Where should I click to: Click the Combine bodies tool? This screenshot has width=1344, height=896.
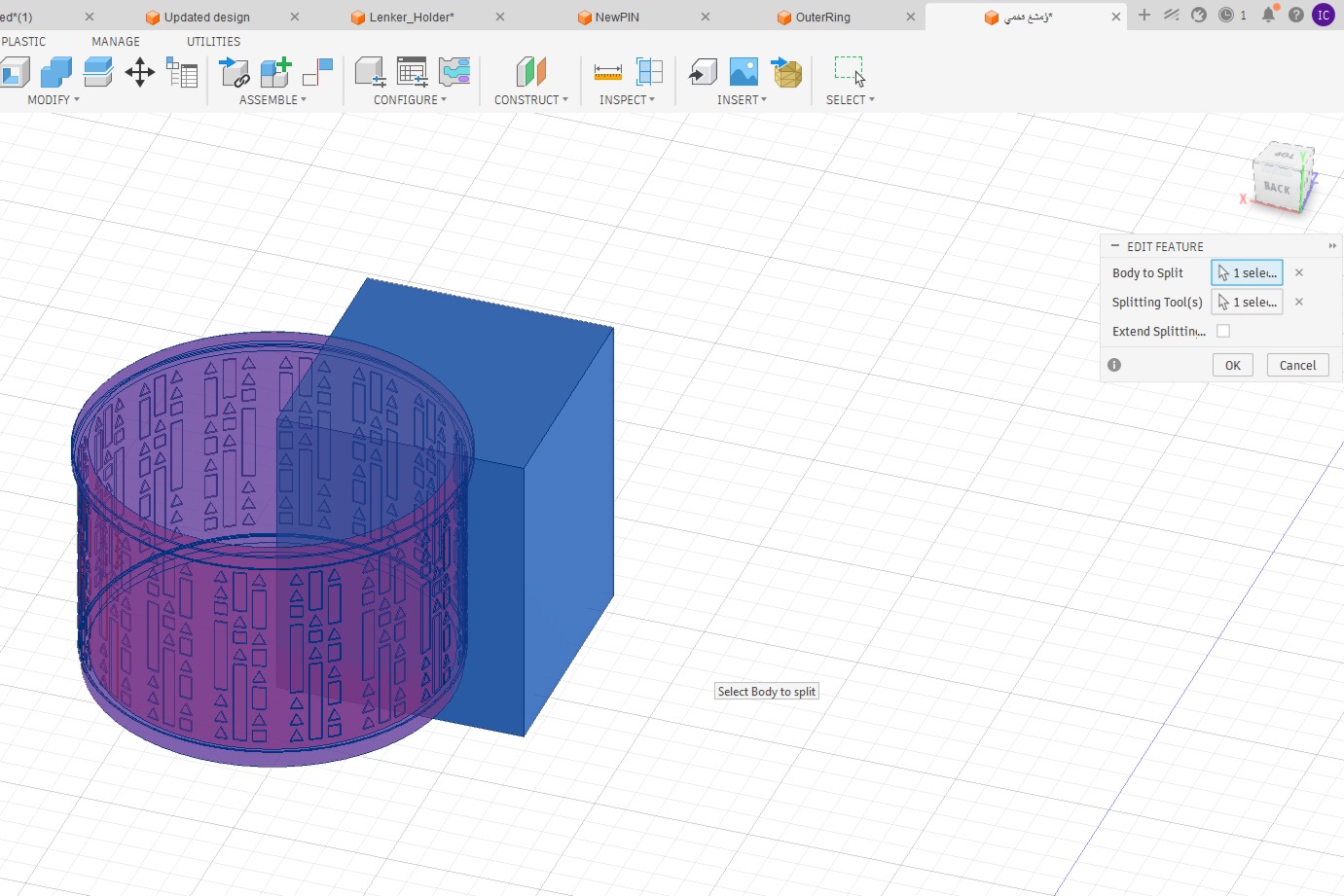pos(55,72)
